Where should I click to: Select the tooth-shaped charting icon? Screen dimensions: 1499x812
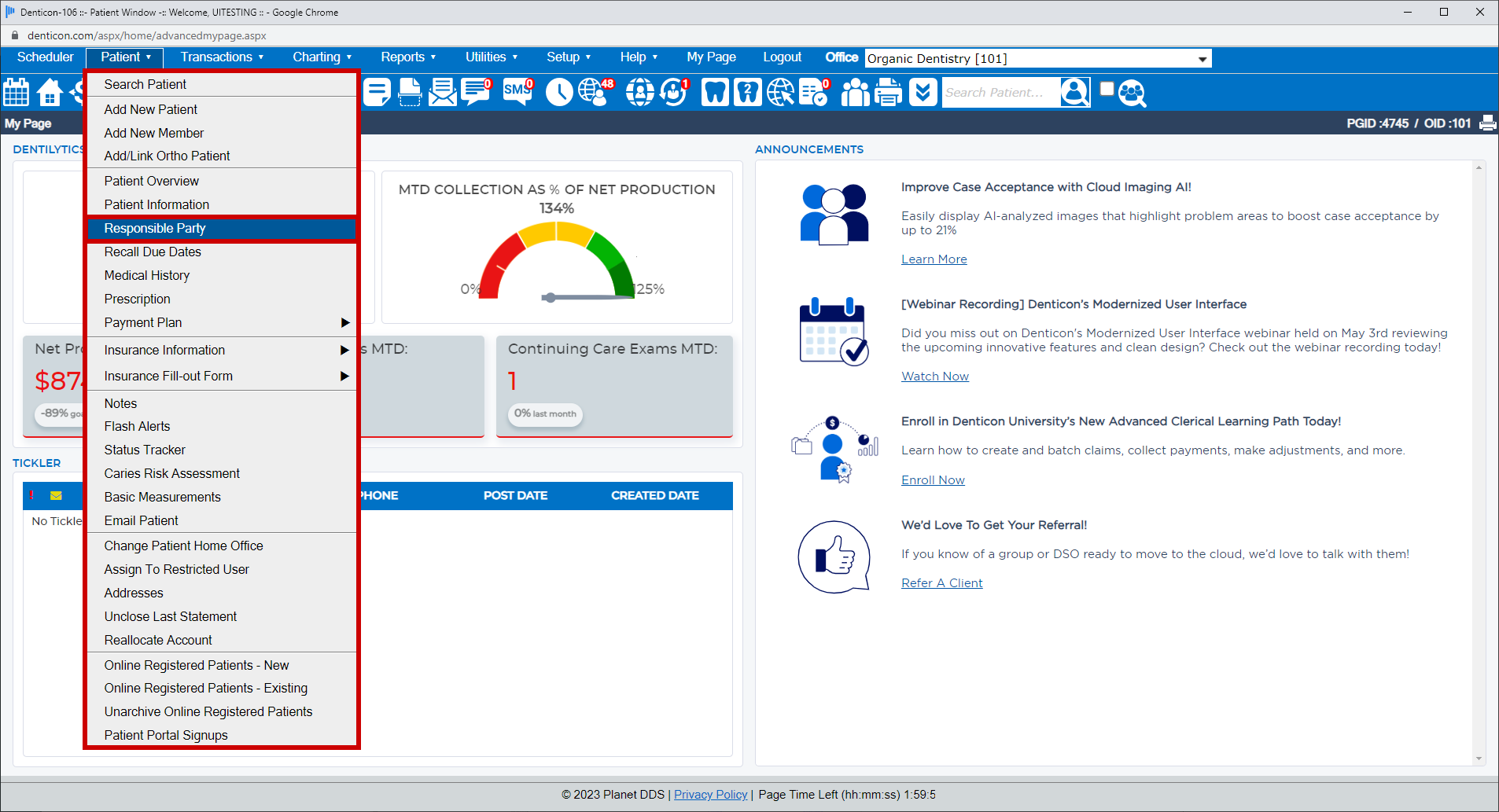click(x=714, y=92)
